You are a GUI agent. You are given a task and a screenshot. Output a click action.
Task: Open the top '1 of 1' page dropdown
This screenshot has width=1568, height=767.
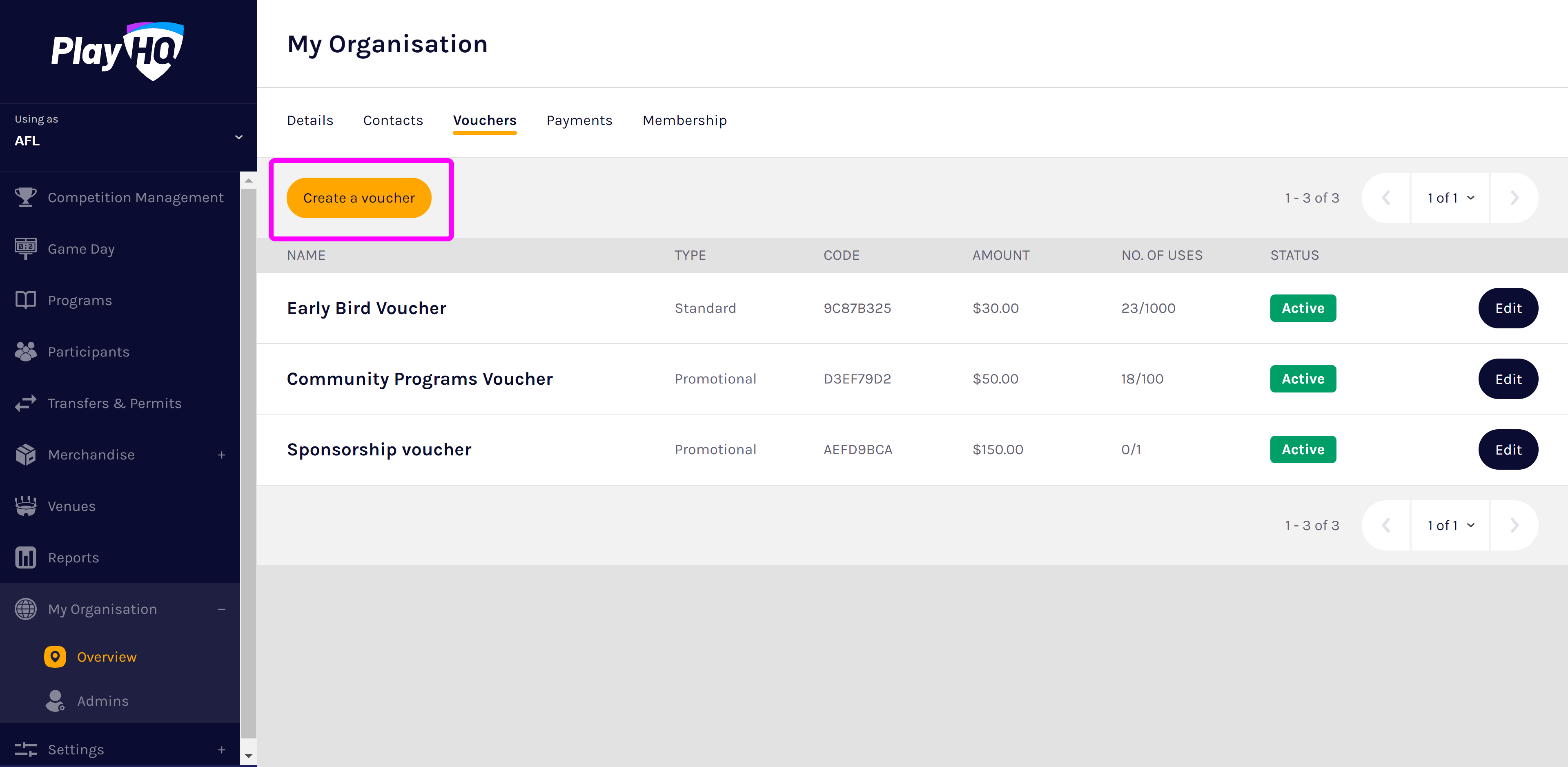click(x=1450, y=198)
